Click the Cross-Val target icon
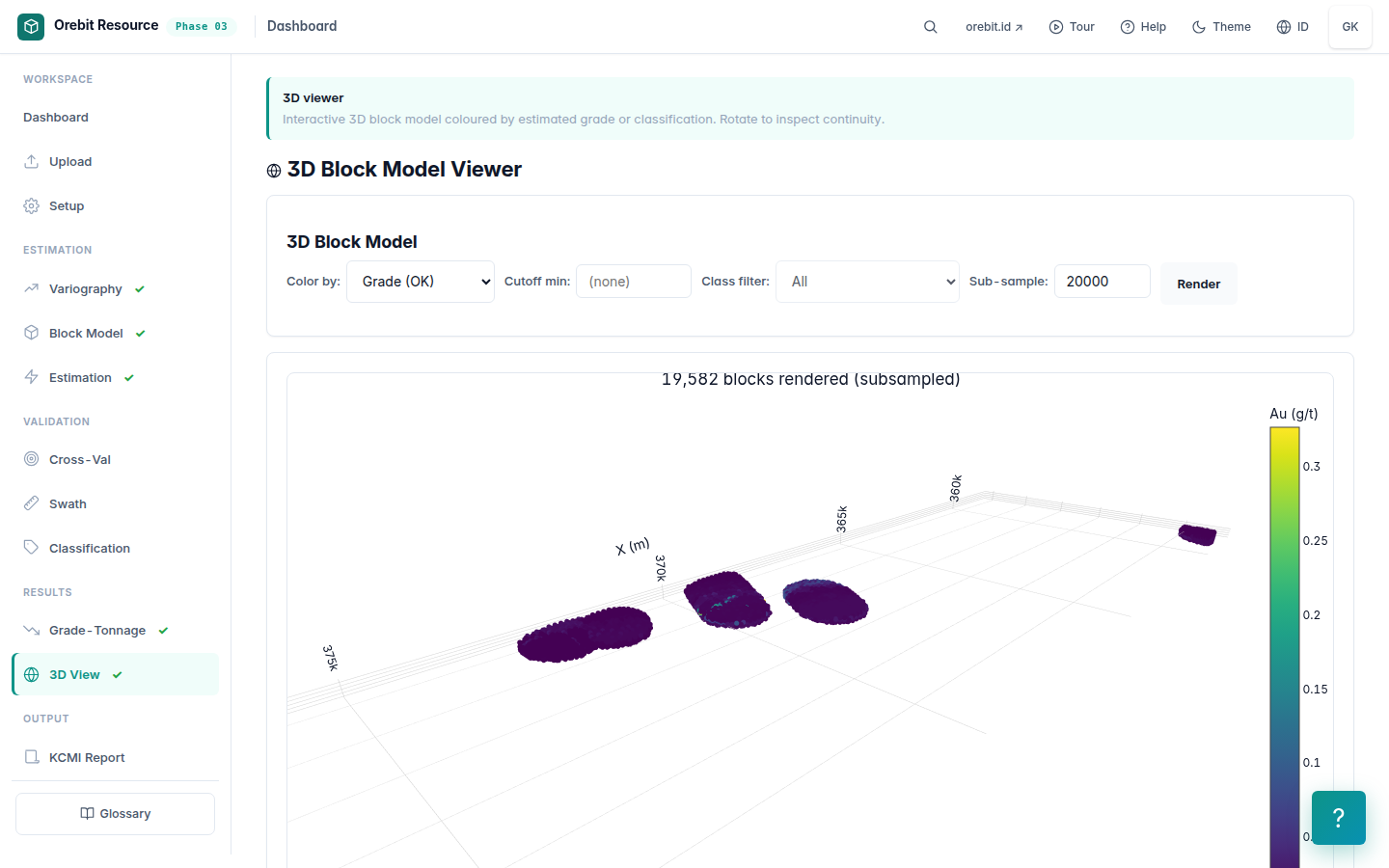 (x=32, y=459)
